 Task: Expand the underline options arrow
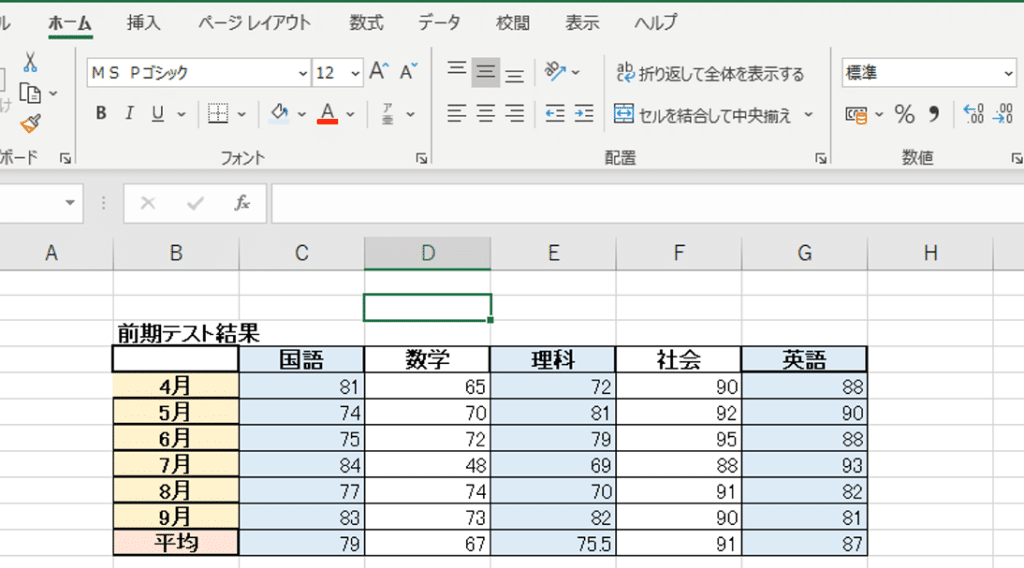[182, 115]
